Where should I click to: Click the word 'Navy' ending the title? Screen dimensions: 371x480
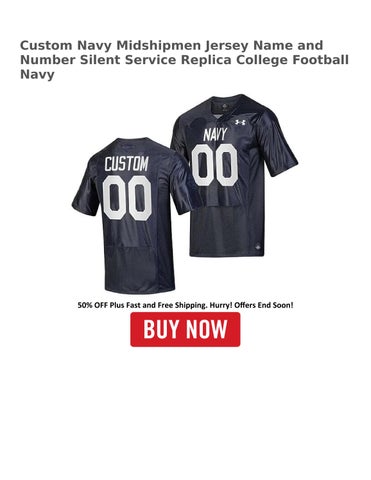[37, 75]
